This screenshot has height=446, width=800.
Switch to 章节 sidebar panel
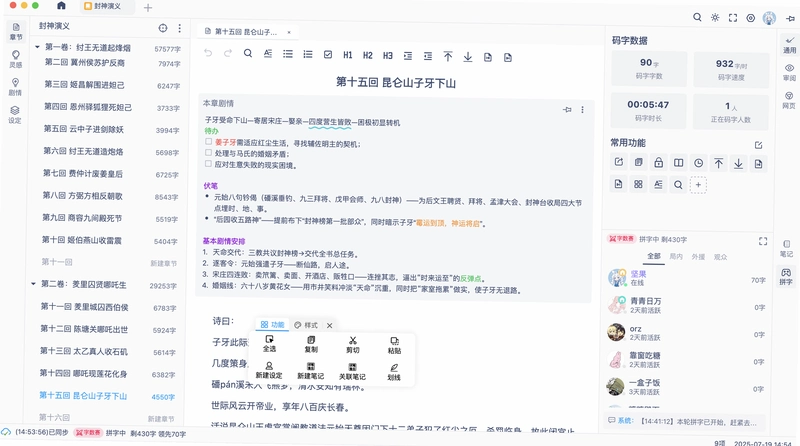coord(16,32)
